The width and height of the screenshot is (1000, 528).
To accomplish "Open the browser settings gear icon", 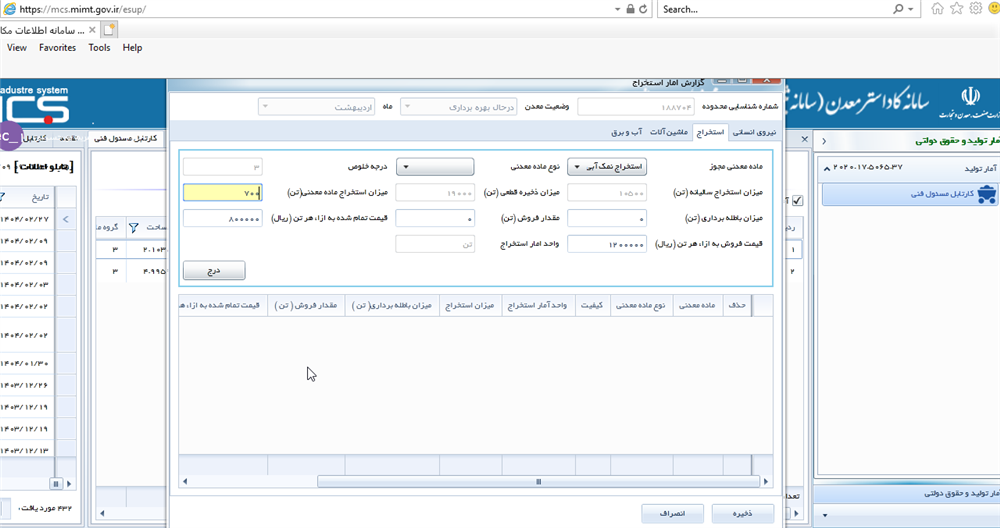I will (x=974, y=9).
